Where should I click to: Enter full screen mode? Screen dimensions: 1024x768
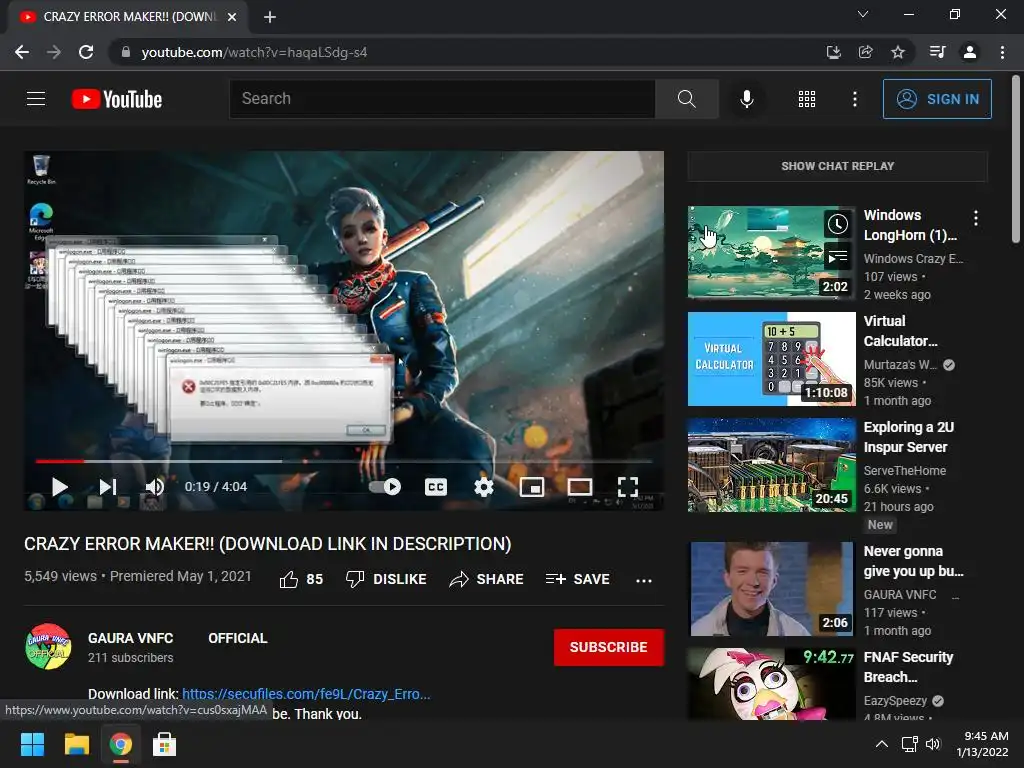click(628, 487)
